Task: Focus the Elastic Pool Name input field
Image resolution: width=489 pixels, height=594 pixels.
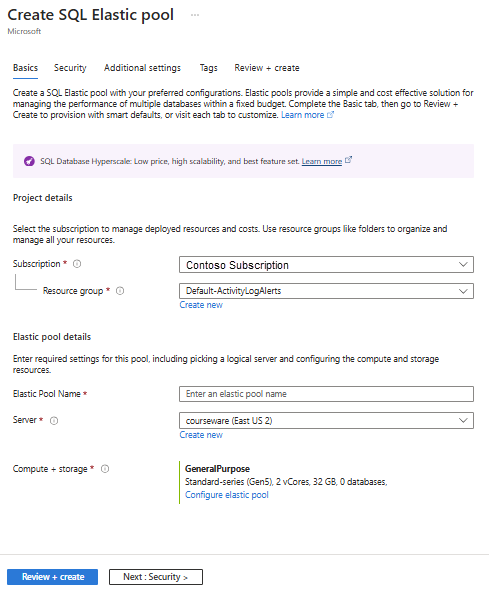Action: tap(326, 394)
